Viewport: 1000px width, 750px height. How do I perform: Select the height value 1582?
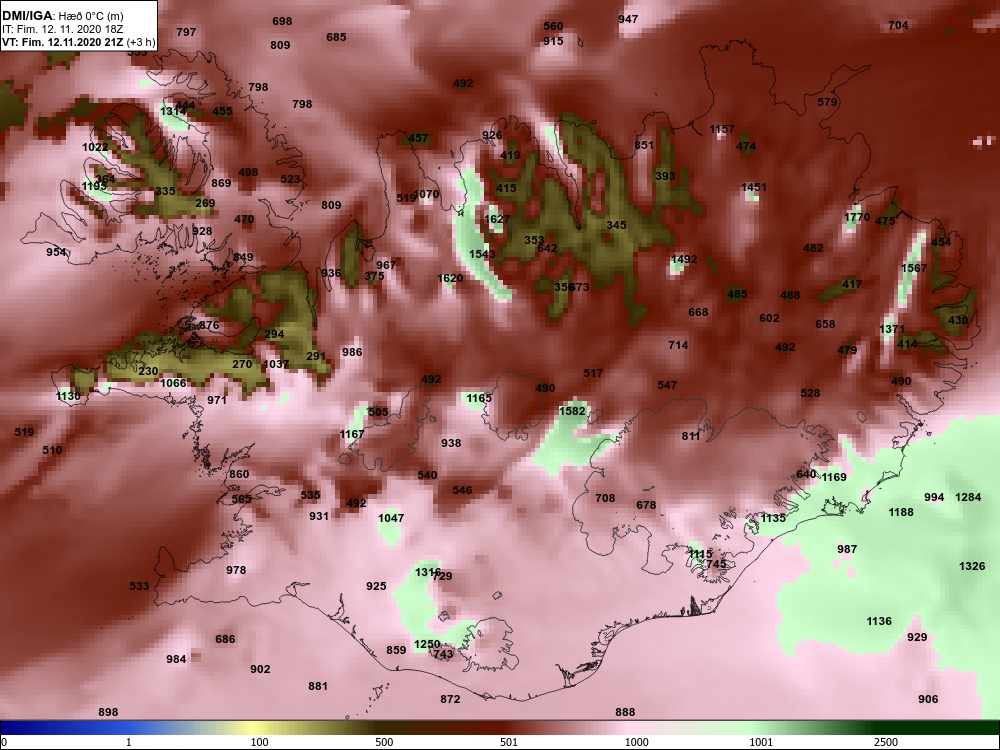pyautogui.click(x=572, y=411)
